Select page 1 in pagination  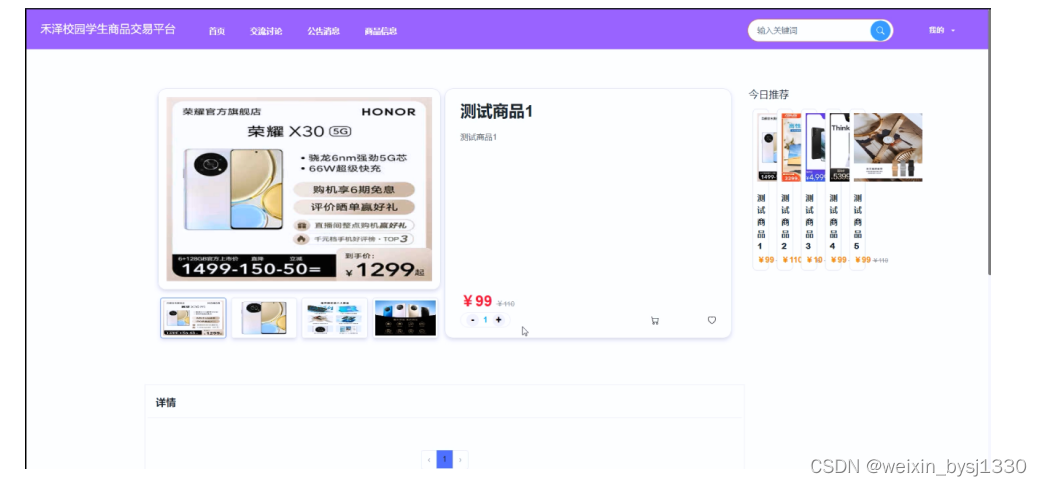tap(445, 459)
